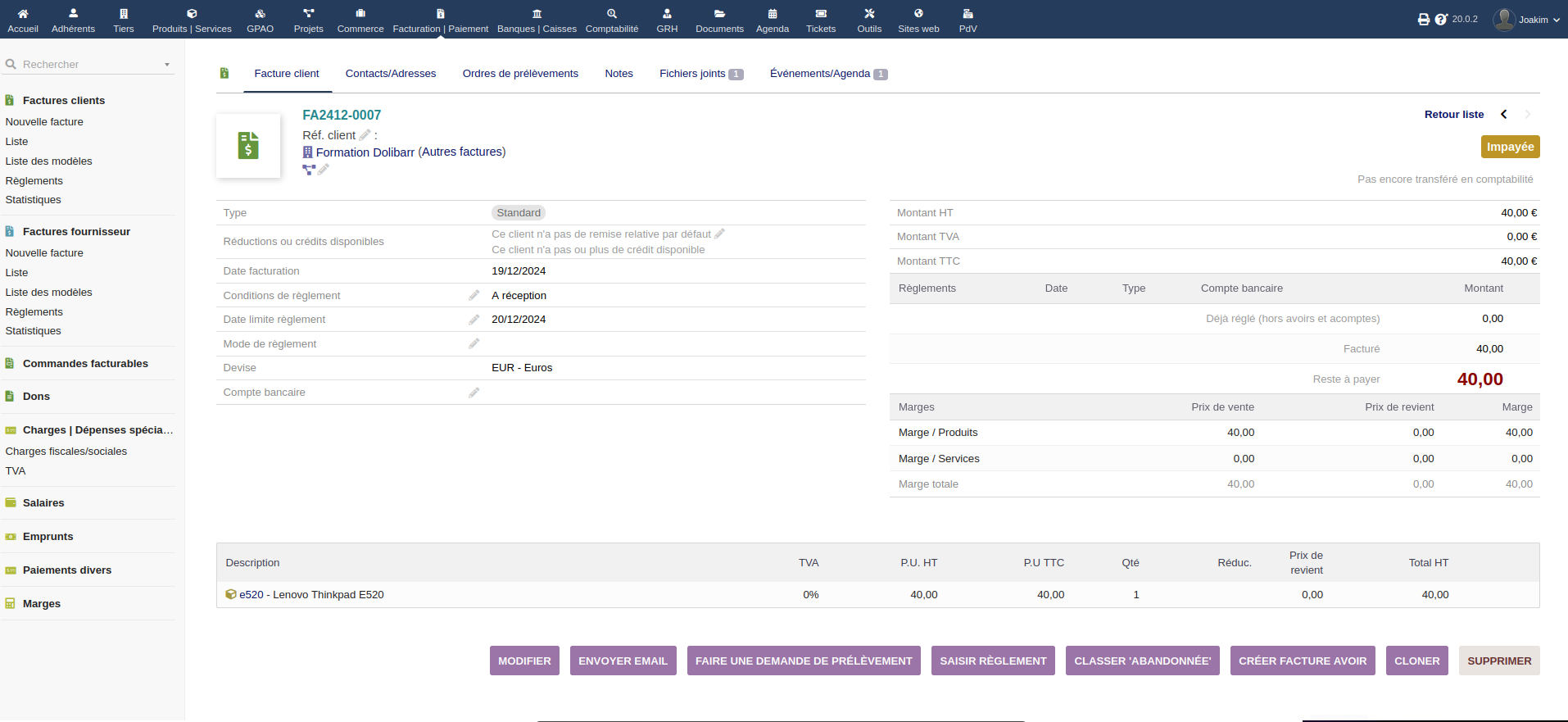Click the ENVOYER EMAIL button
Screen dimensions: 1568x722
(623, 661)
